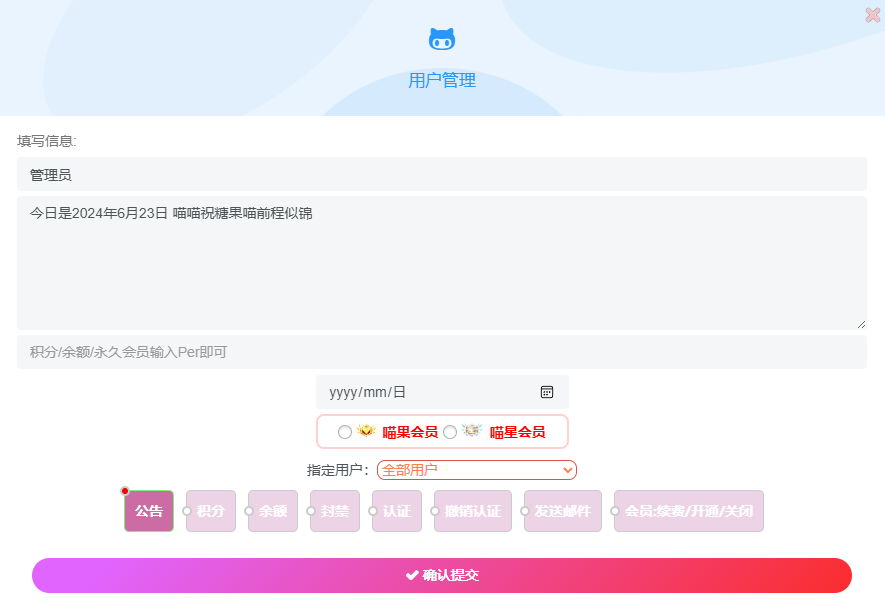
Task: Submit with the 确认提交 button
Action: pyautogui.click(x=442, y=576)
